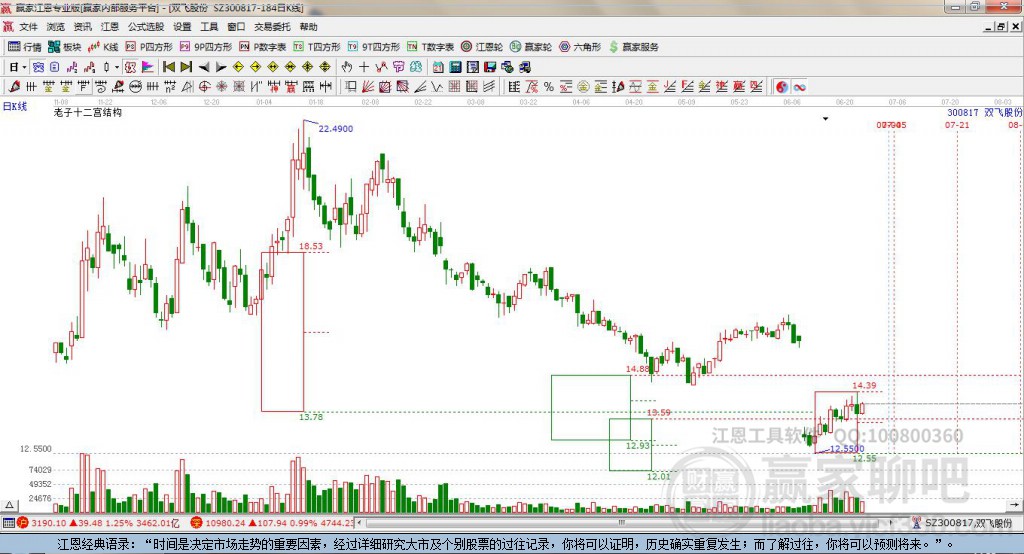Select the Gann fan angle lines tool

(x=368, y=87)
